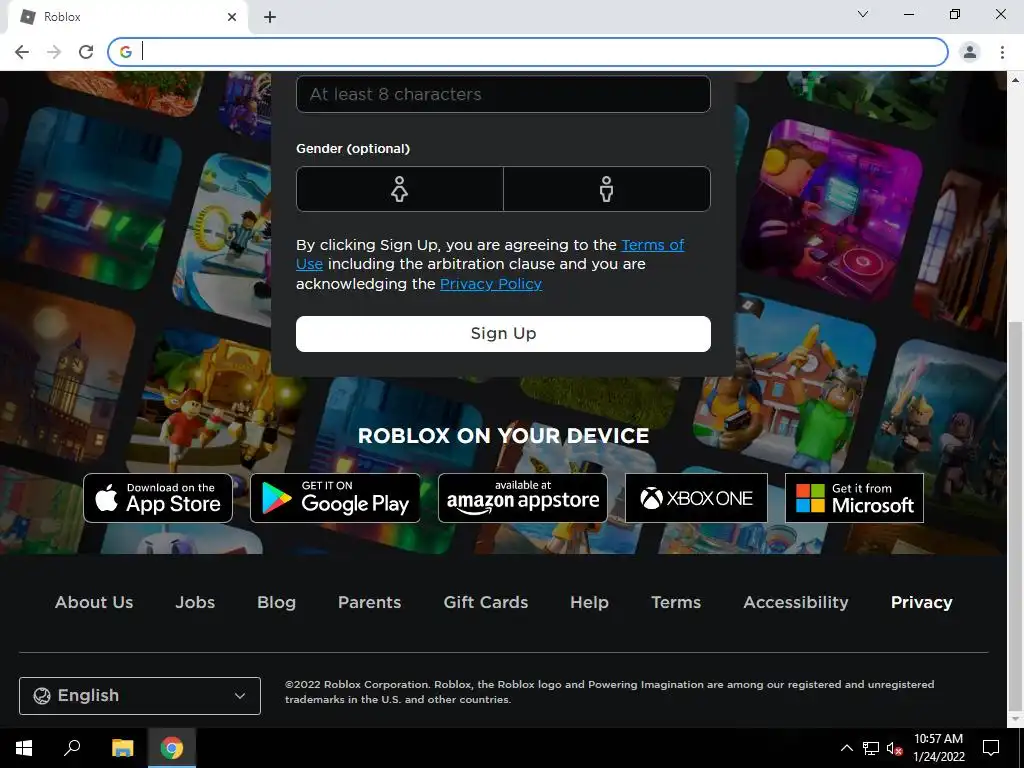
Task: Open Chrome's three-dot menu
Action: (x=1002, y=52)
